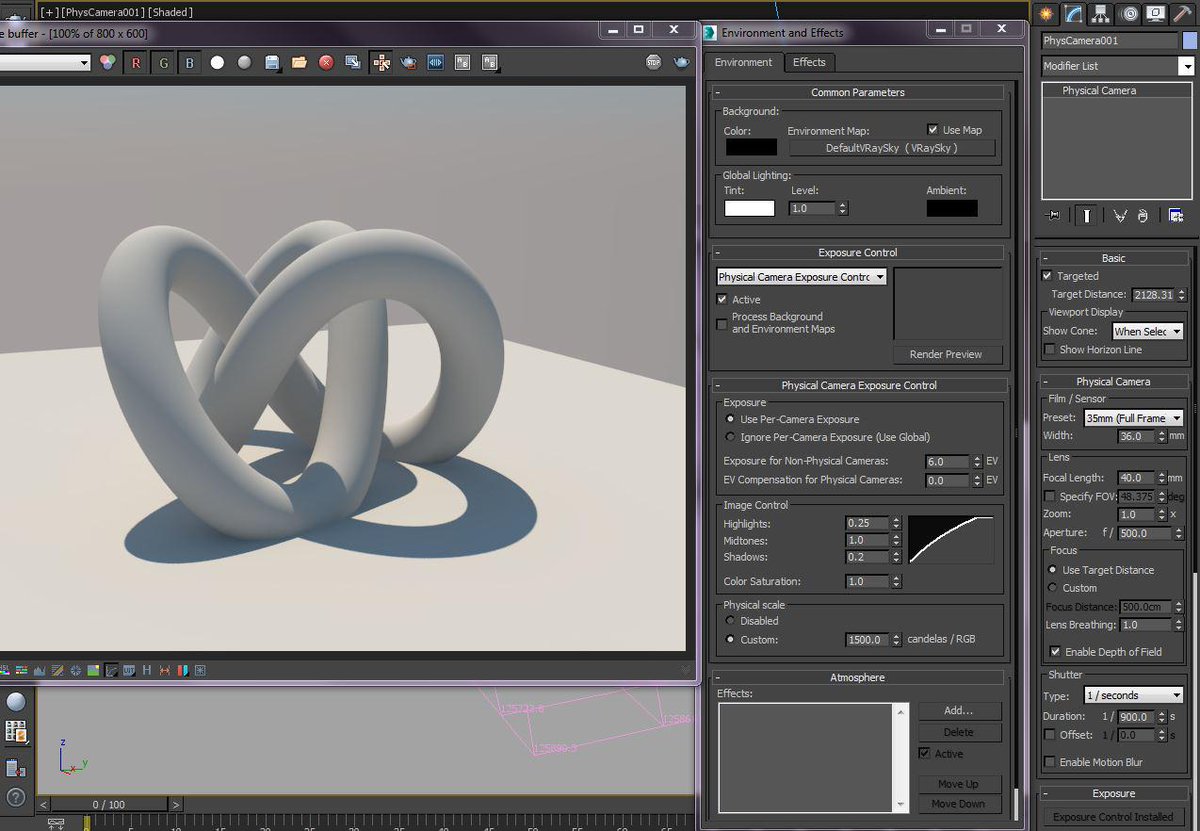Screen dimensions: 1200x831
Task: Duplicate frame buffer to 3ds Max window
Action: pos(353,63)
